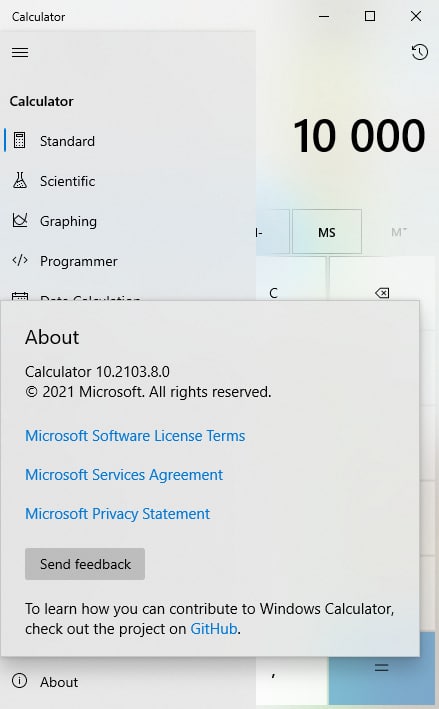Open Microsoft Privacy Statement link

[x=118, y=514]
